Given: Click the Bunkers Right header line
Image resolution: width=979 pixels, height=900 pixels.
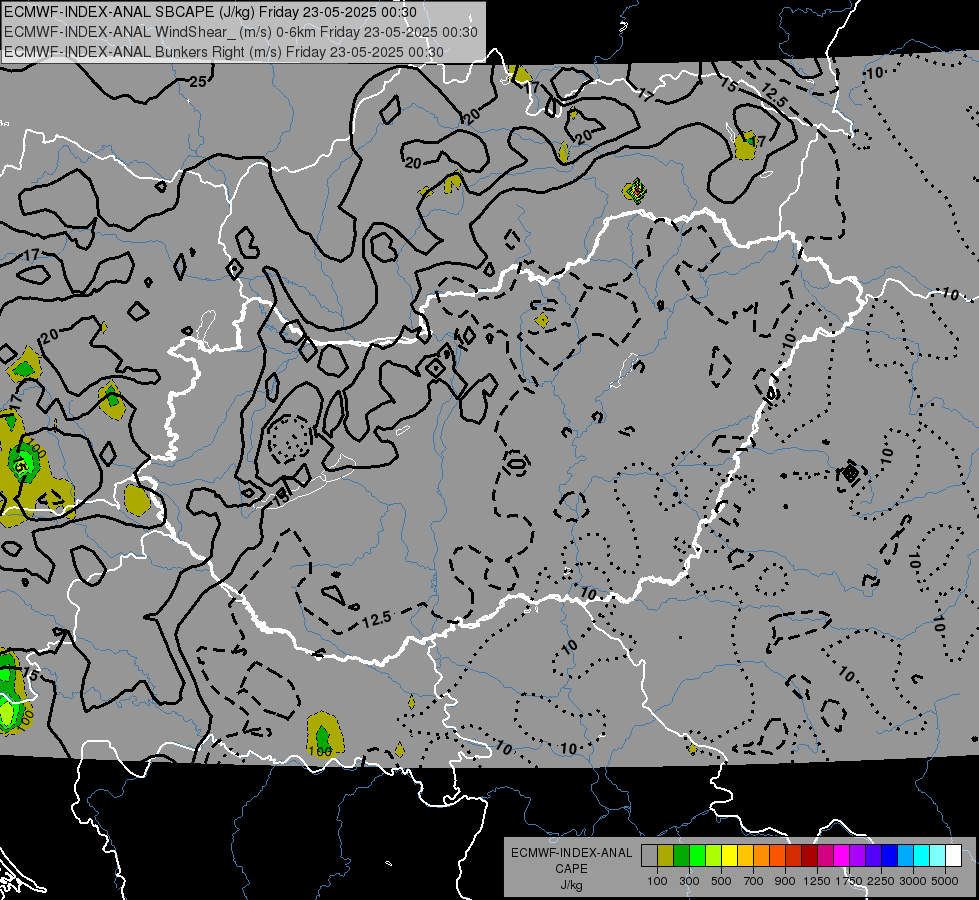Looking at the screenshot, I should (x=224, y=52).
